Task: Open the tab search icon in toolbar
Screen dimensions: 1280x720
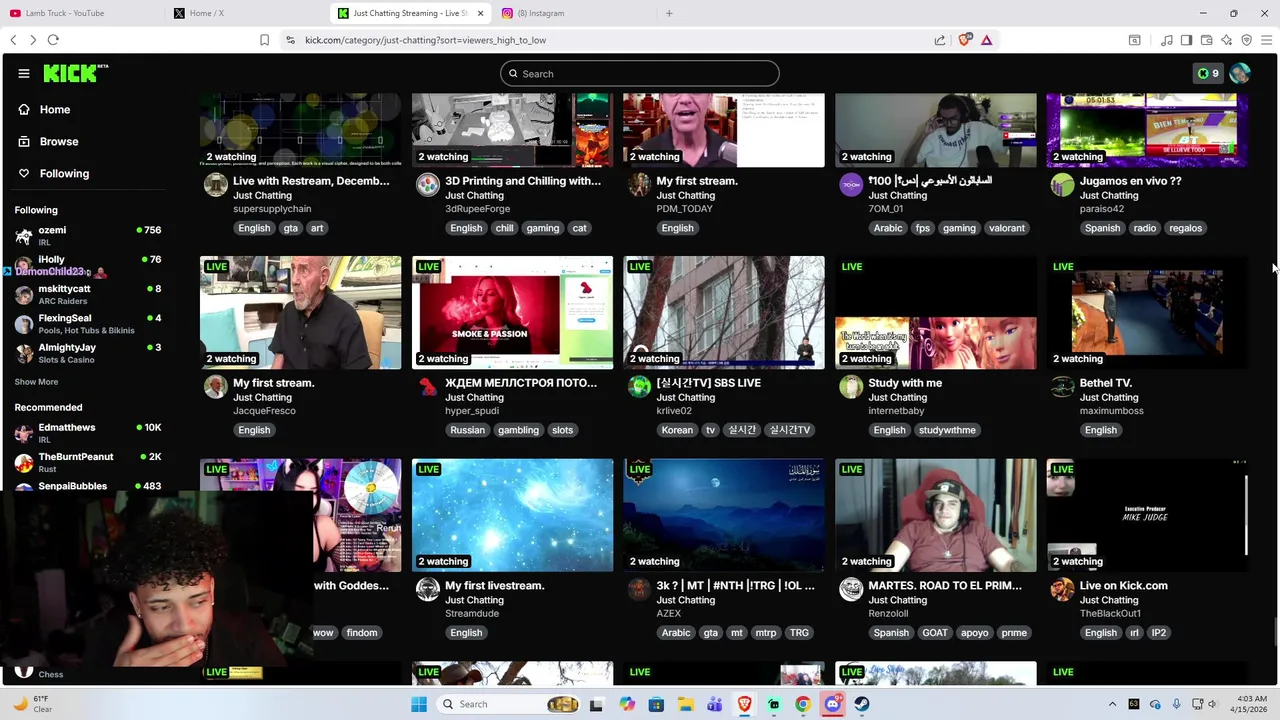Action: 1134,40
